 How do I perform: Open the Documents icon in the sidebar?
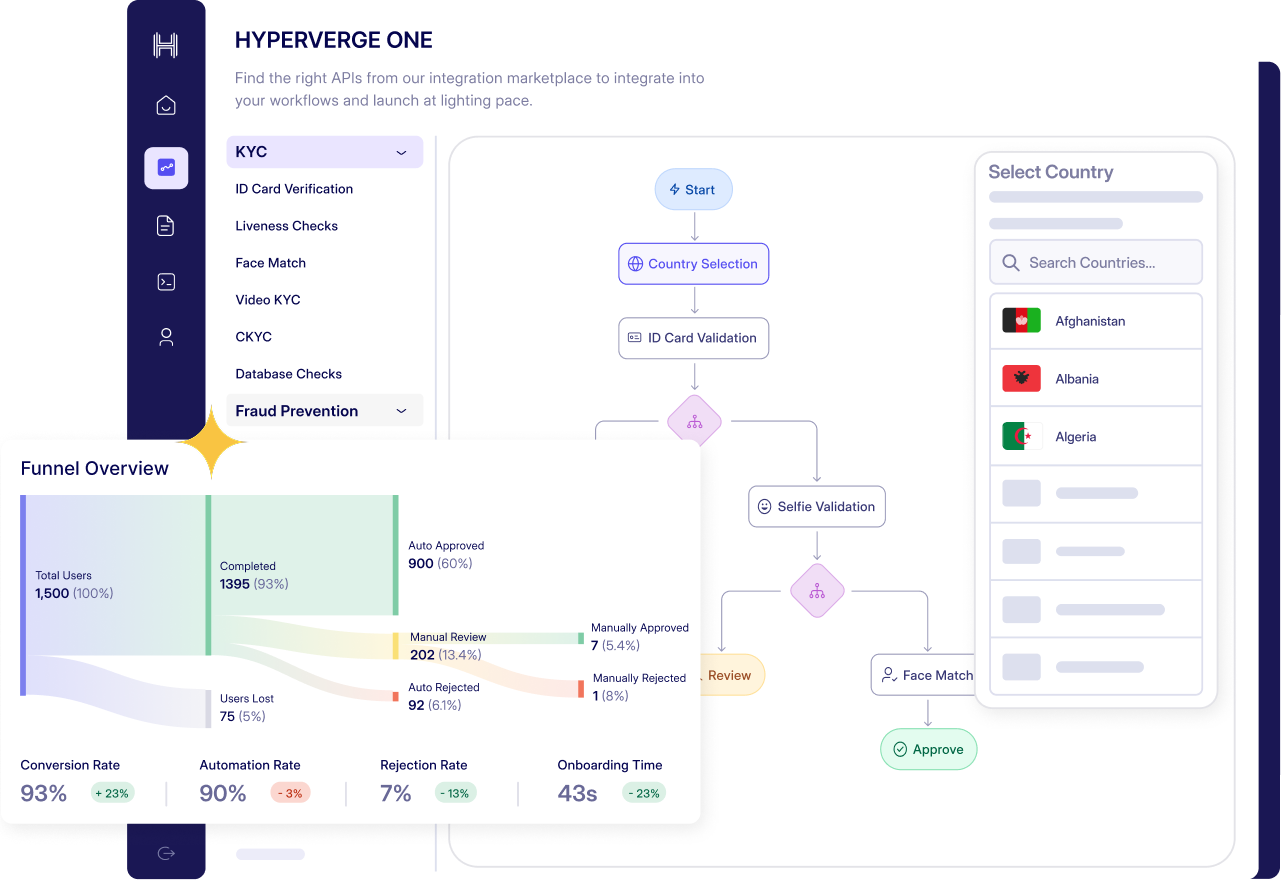pyautogui.click(x=166, y=225)
